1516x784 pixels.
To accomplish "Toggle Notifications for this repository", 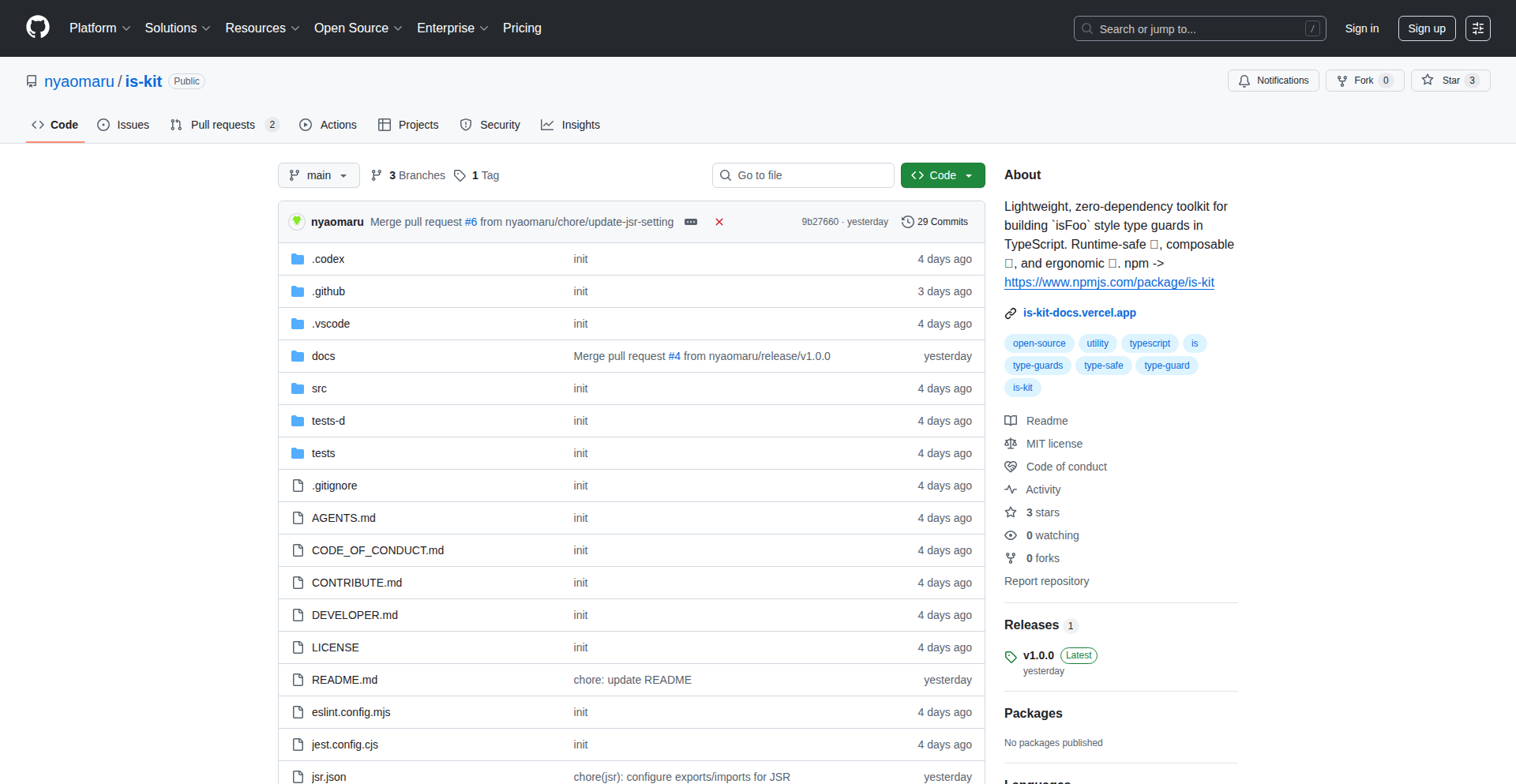I will [x=1273, y=81].
